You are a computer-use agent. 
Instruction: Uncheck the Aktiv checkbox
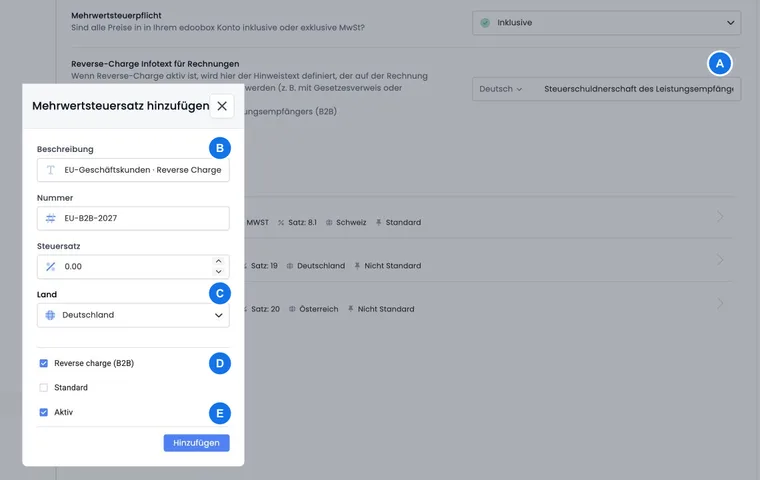44,412
